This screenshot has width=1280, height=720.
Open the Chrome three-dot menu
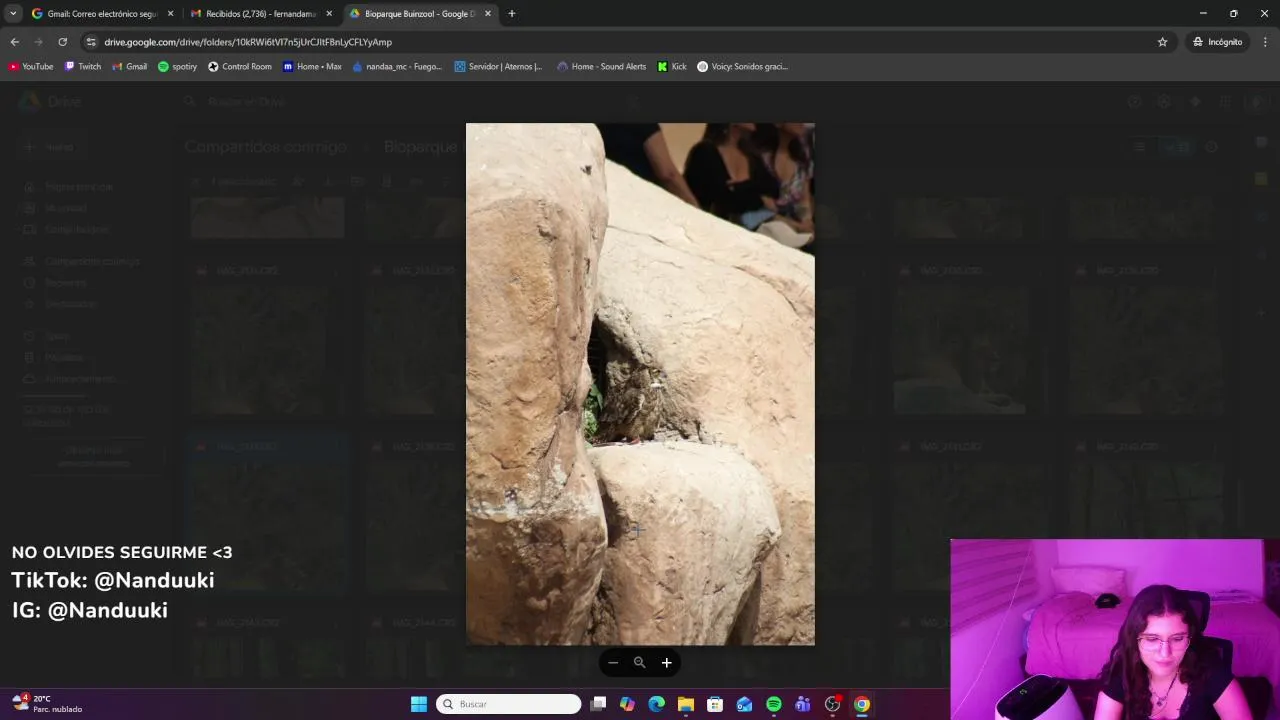pyautogui.click(x=1265, y=42)
